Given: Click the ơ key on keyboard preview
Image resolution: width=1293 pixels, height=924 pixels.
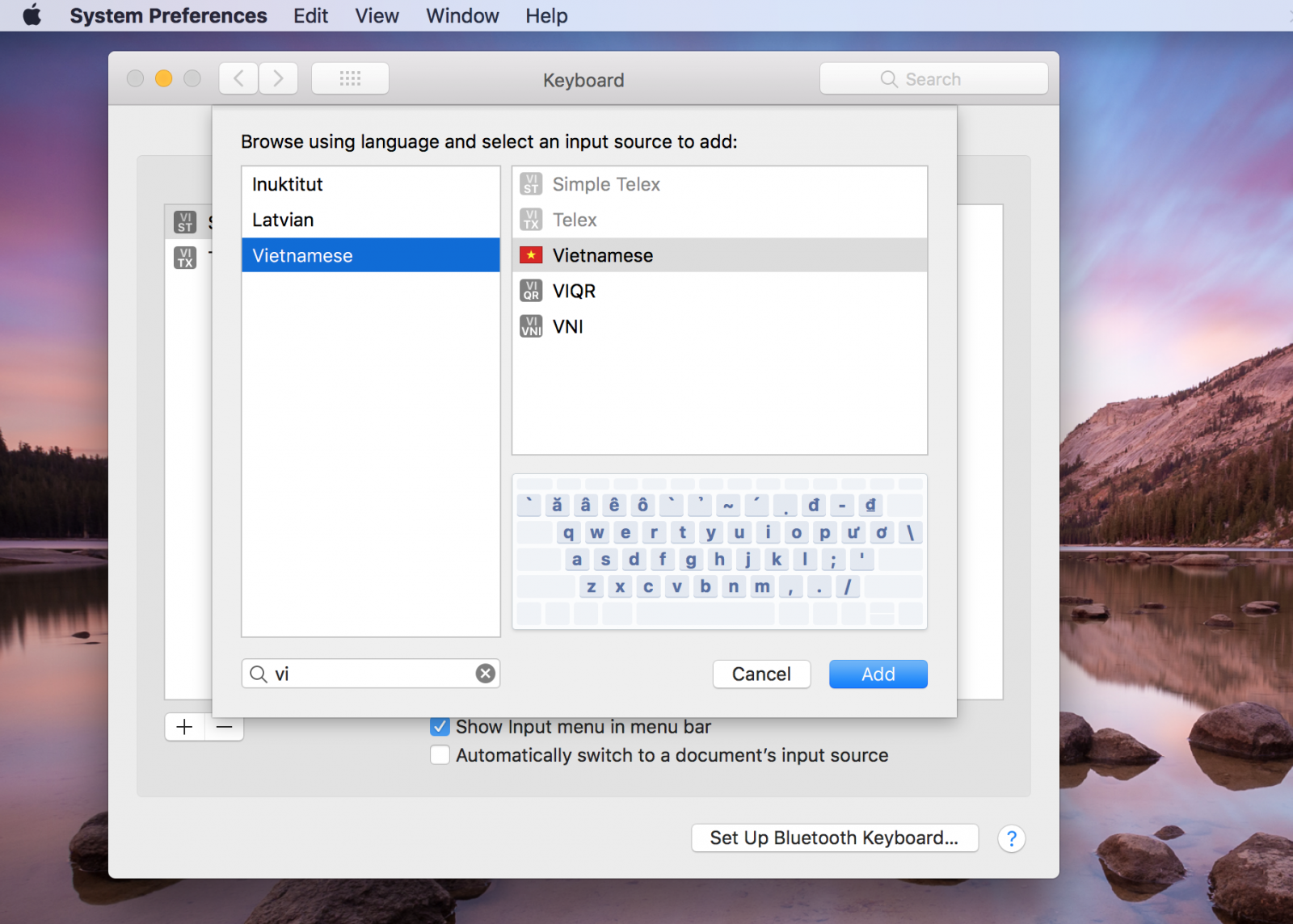Looking at the screenshot, I should coord(882,532).
